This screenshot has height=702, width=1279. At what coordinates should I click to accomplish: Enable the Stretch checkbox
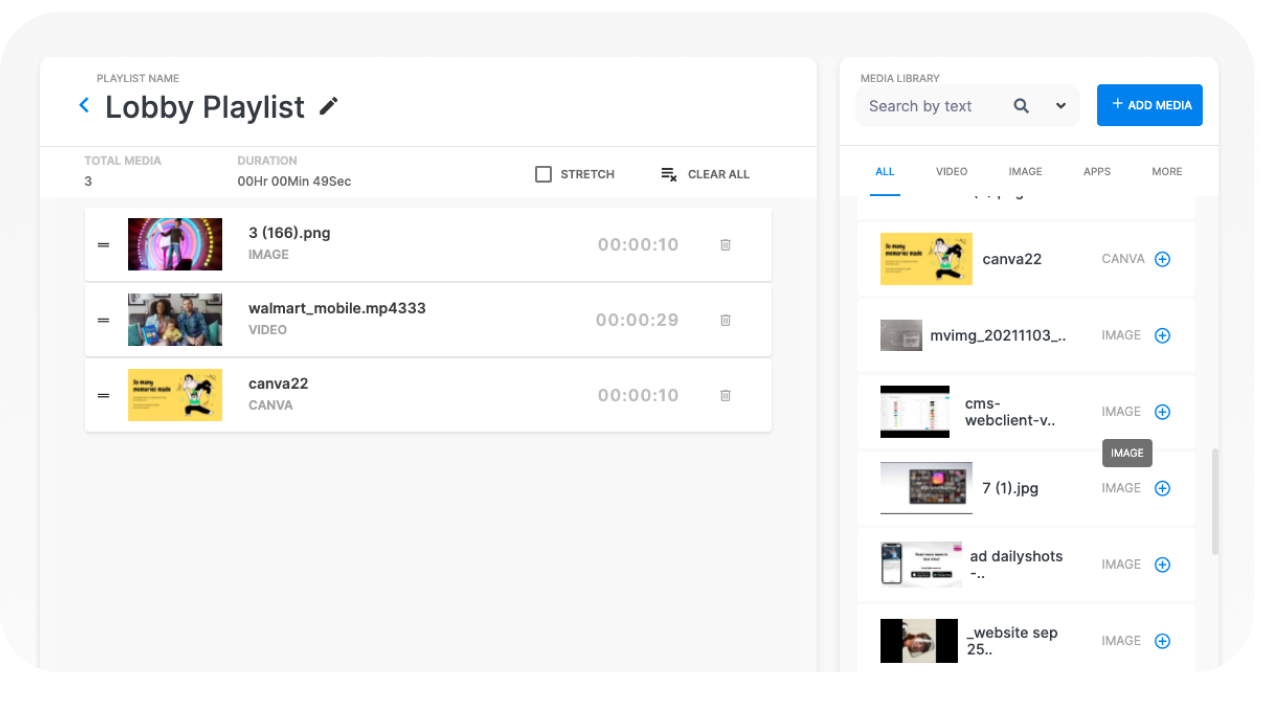click(x=544, y=174)
